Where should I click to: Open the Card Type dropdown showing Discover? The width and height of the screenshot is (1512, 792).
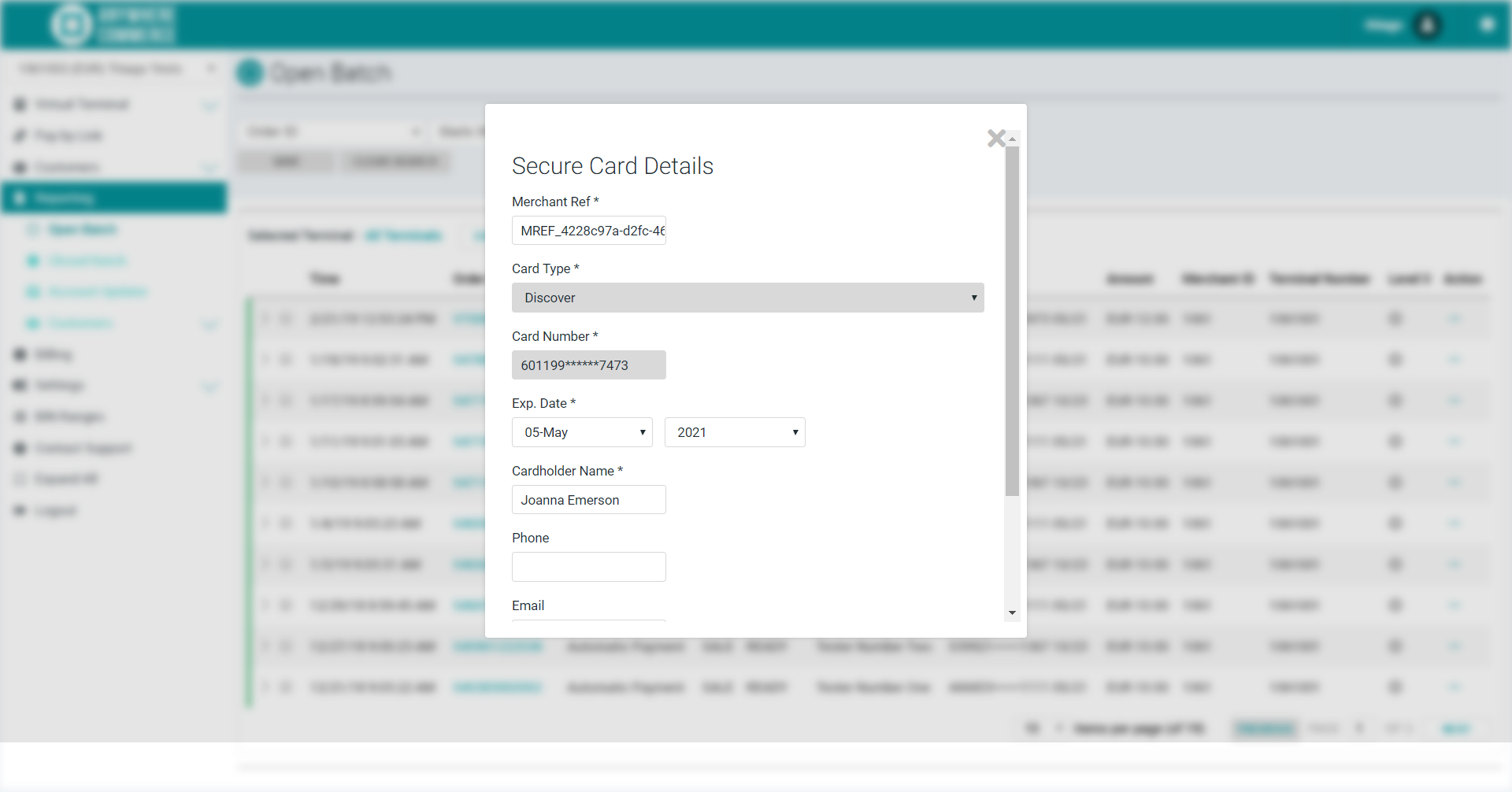tap(747, 298)
